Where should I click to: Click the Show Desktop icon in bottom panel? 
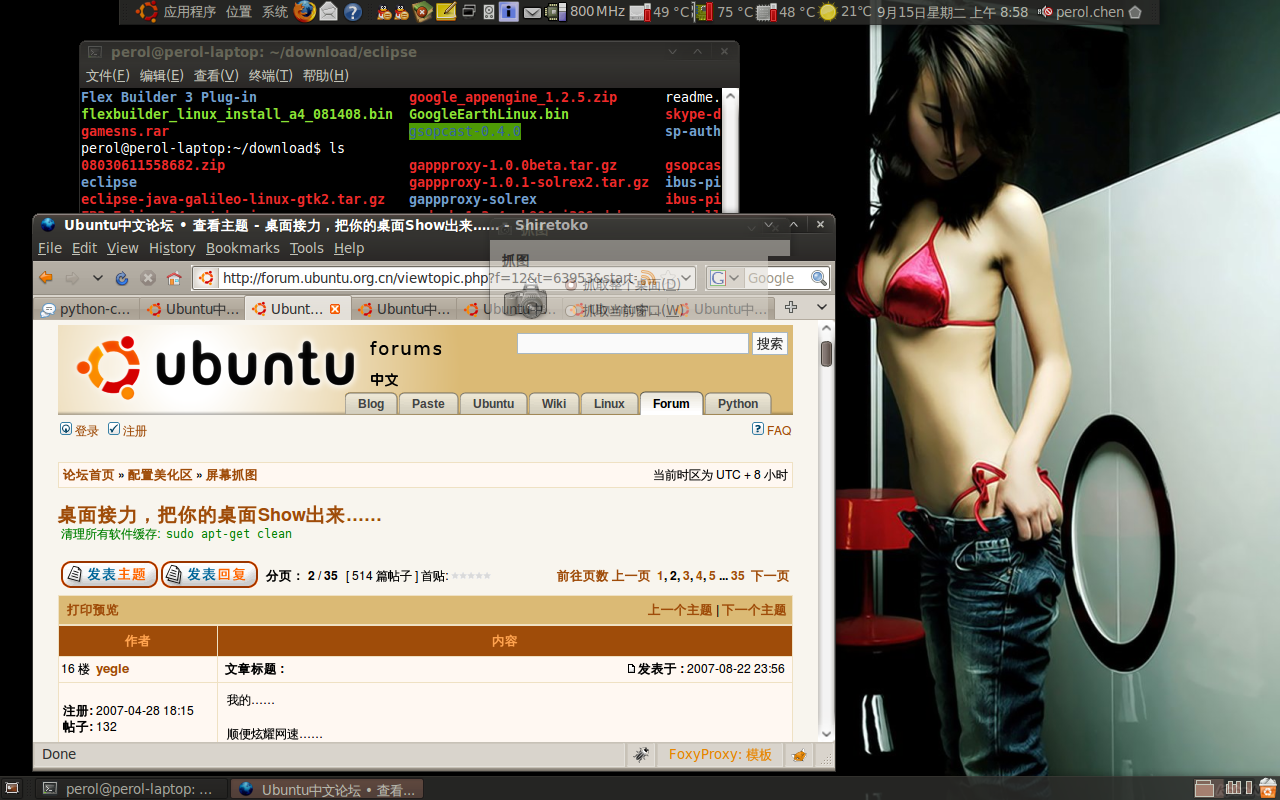pyautogui.click(x=10, y=788)
